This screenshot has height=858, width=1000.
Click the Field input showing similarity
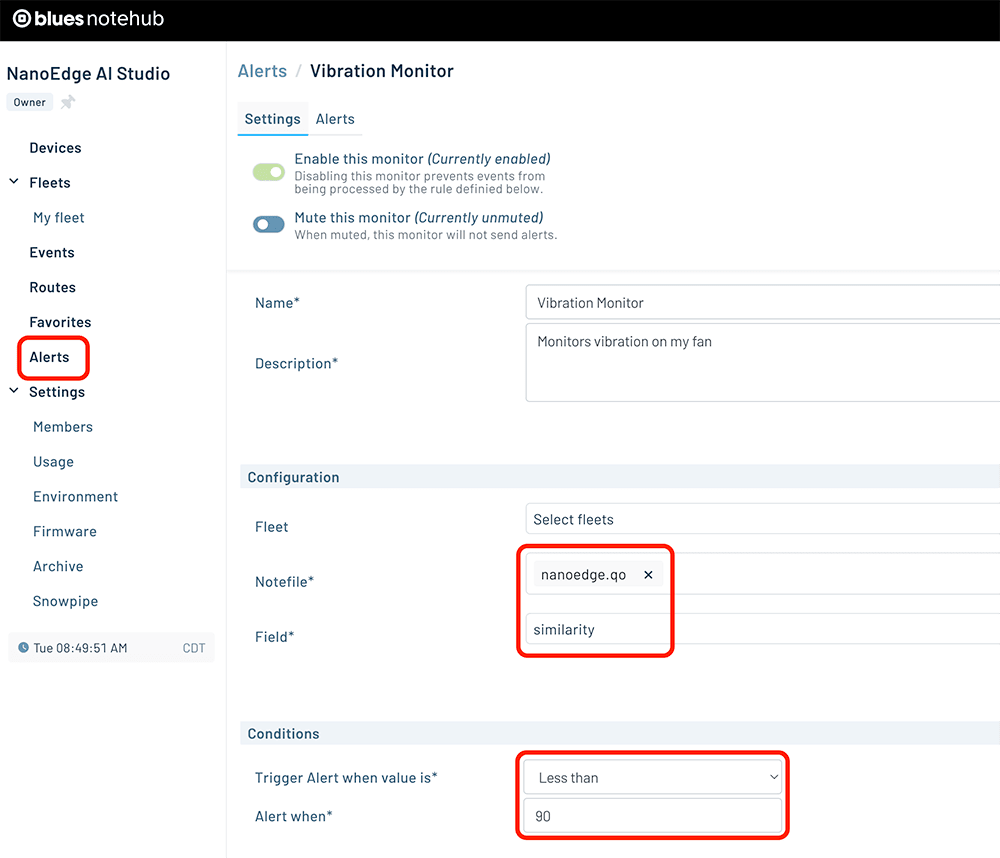[763, 630]
